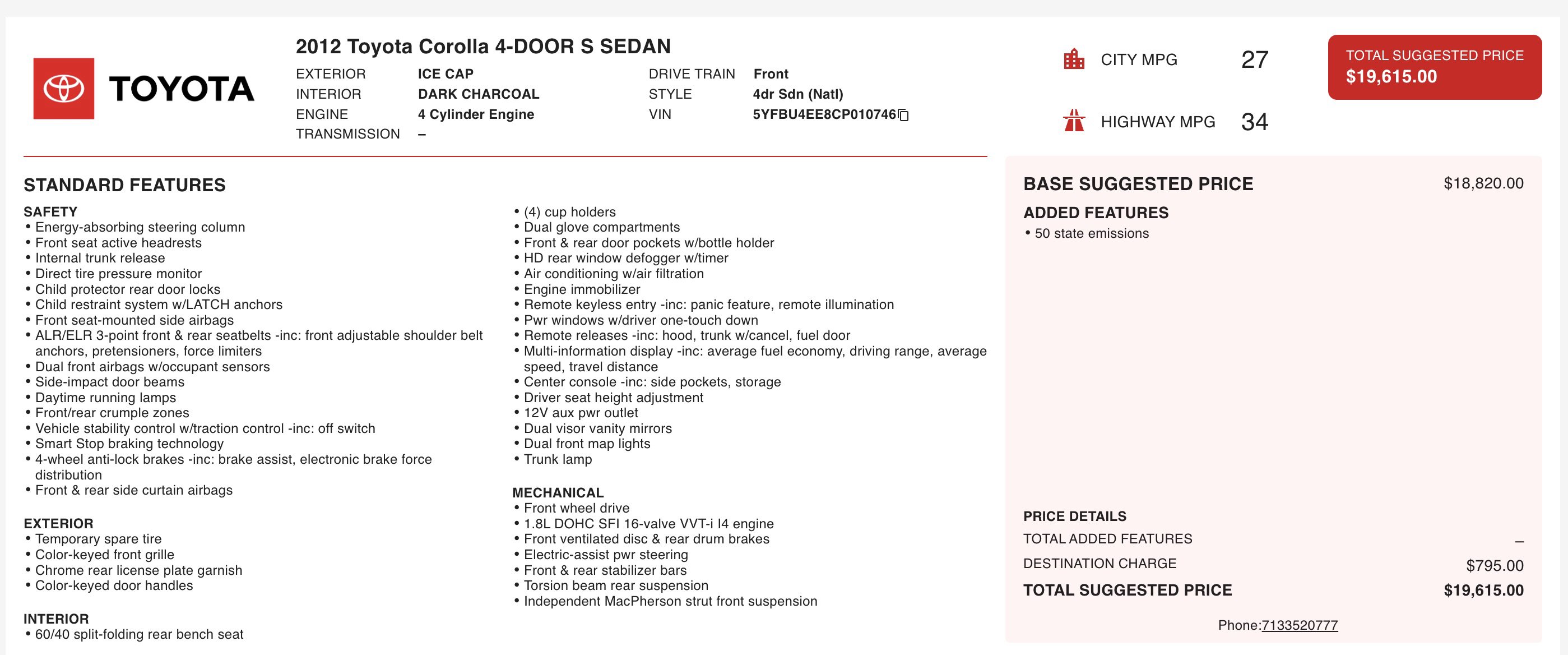This screenshot has width=1568, height=655.
Task: Click the Highway MPG road icon
Action: click(x=1074, y=121)
